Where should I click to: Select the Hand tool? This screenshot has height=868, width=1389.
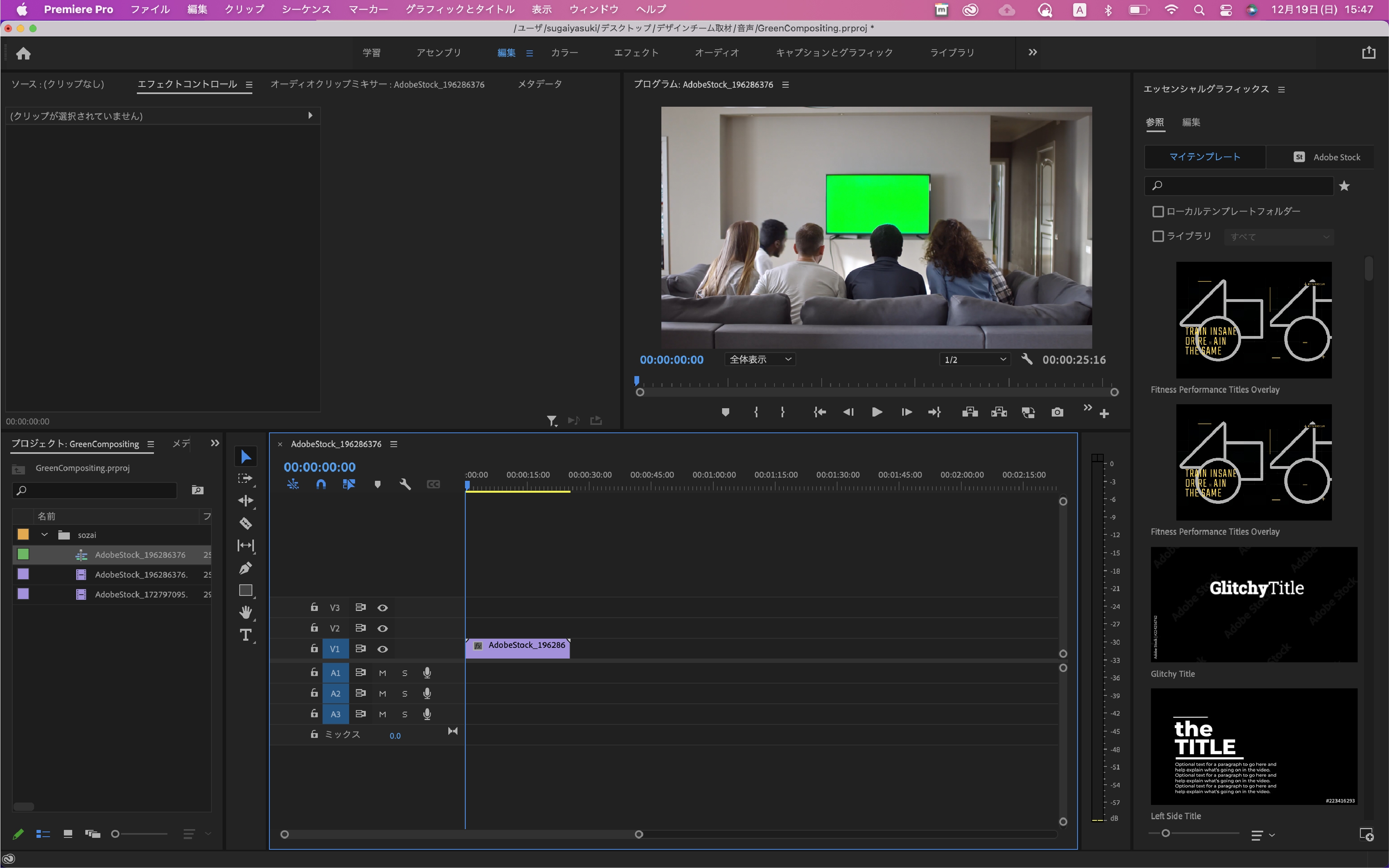246,613
